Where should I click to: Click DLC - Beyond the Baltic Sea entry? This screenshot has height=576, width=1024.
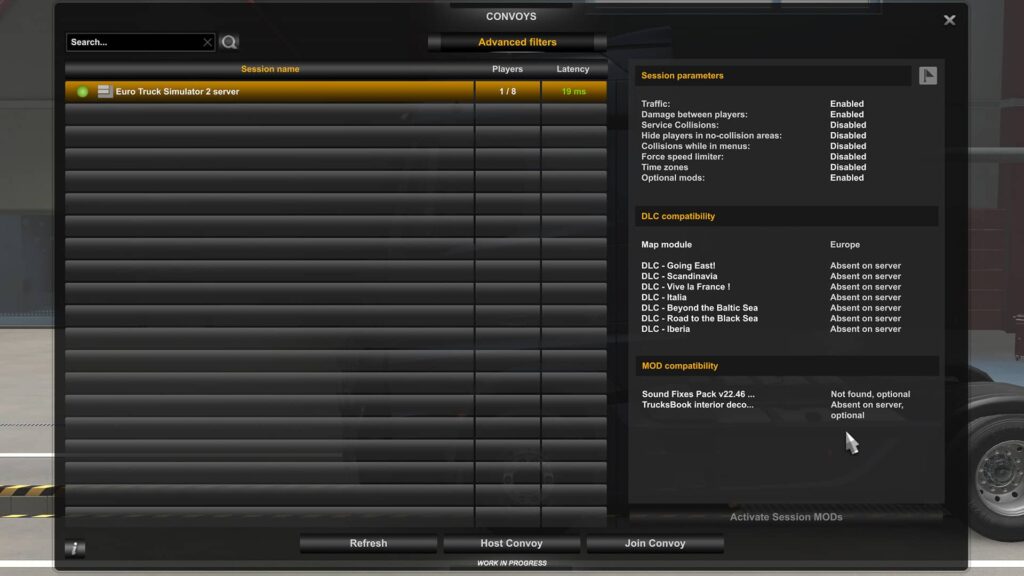699,308
